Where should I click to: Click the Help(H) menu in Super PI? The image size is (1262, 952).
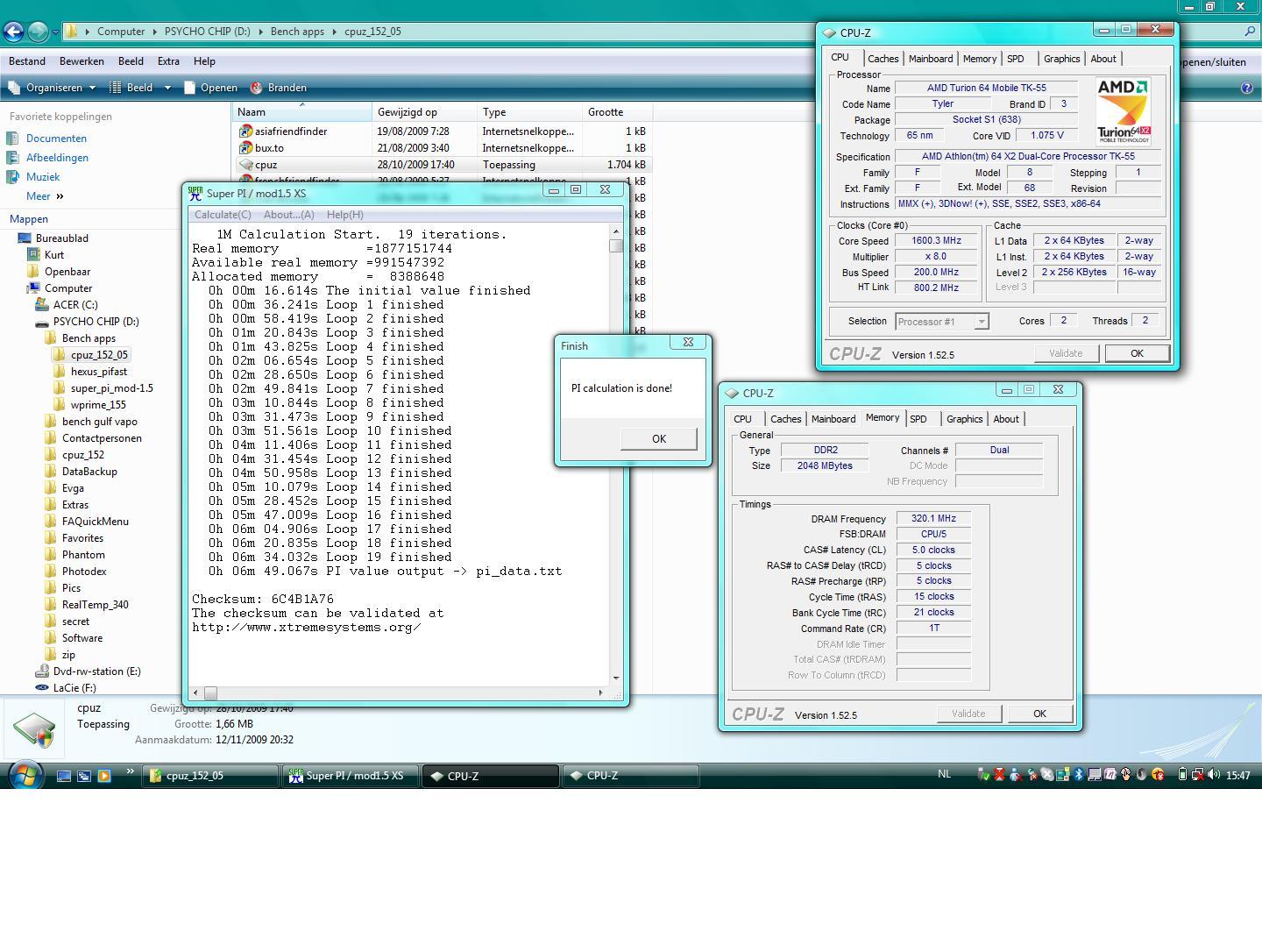[344, 215]
